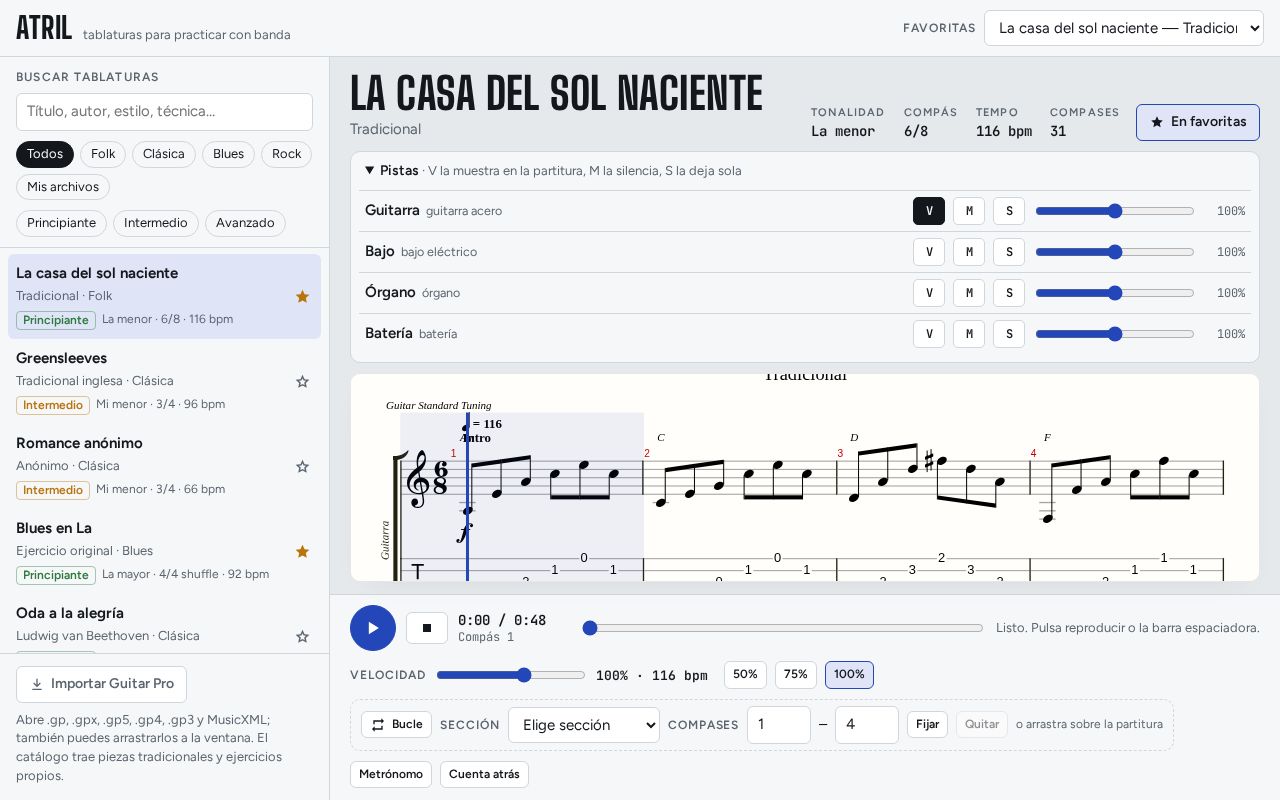Viewport: 1280px width, 800px height.
Task: Set speed to 50%
Action: (x=745, y=675)
